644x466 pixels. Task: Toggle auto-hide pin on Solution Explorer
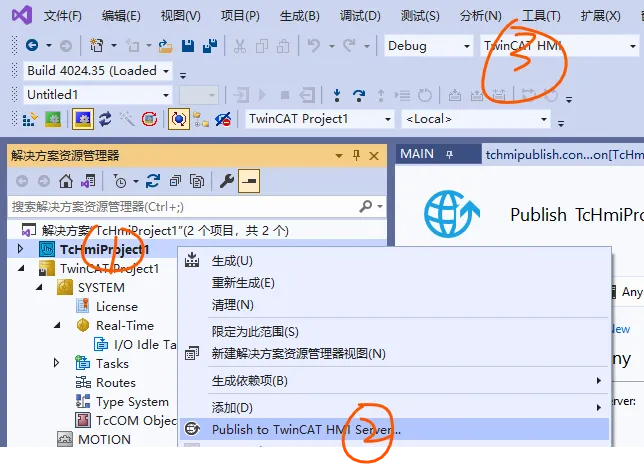pyautogui.click(x=356, y=155)
